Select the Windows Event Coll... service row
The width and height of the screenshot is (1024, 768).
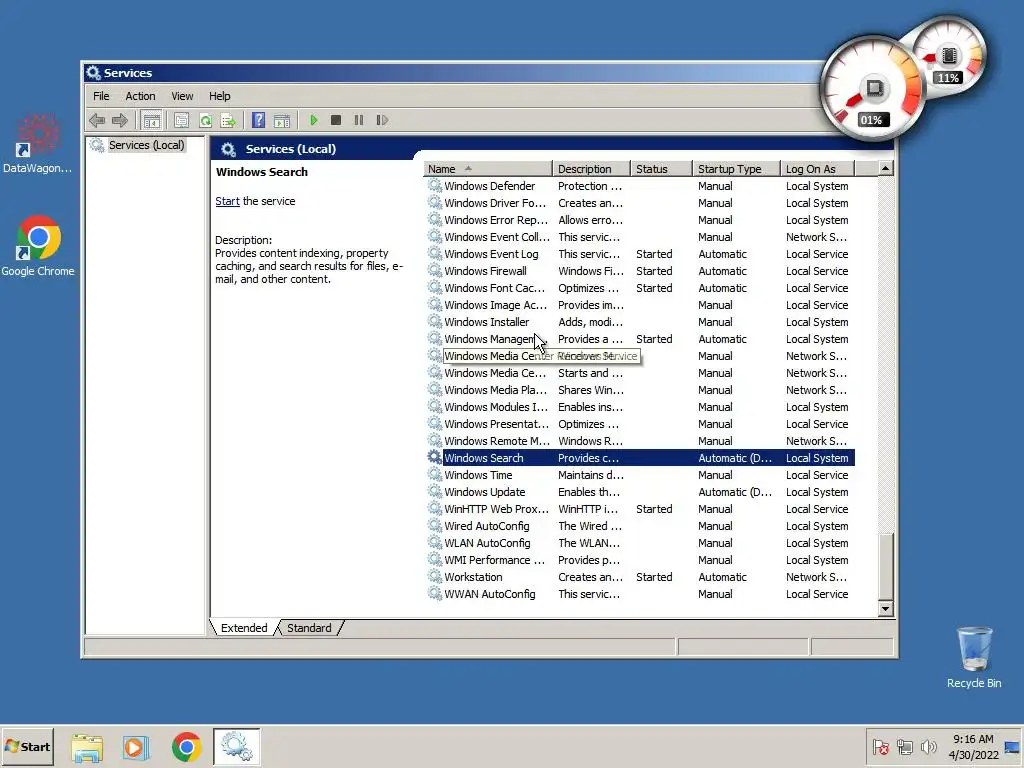(639, 237)
